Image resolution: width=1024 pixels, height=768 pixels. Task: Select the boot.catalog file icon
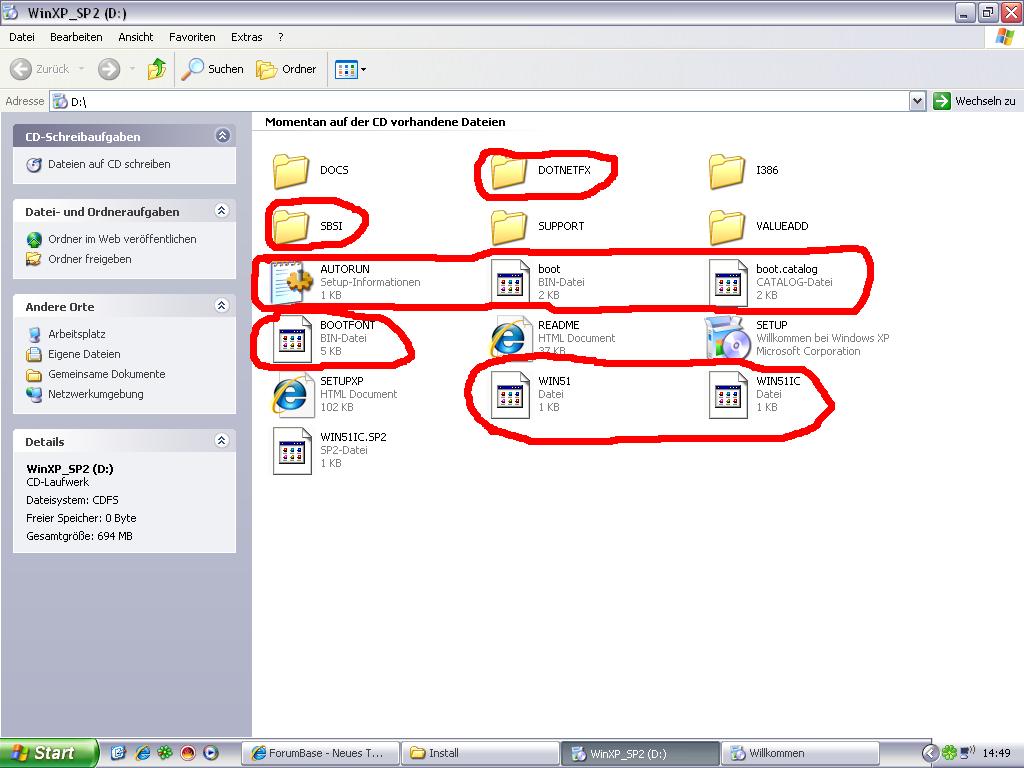click(x=728, y=282)
